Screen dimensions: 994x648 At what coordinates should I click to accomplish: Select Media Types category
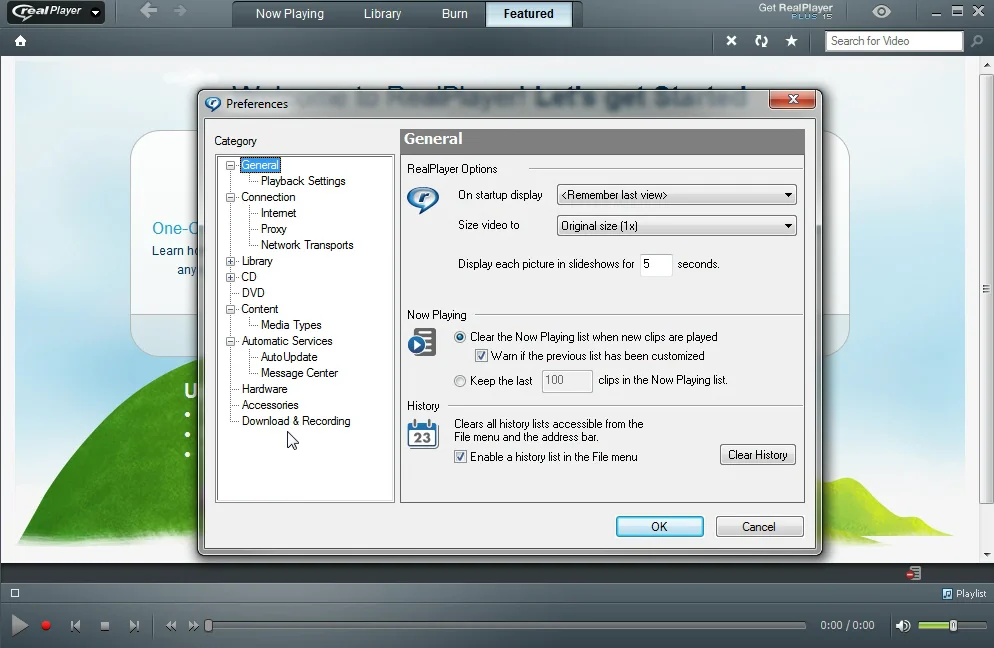(x=291, y=325)
